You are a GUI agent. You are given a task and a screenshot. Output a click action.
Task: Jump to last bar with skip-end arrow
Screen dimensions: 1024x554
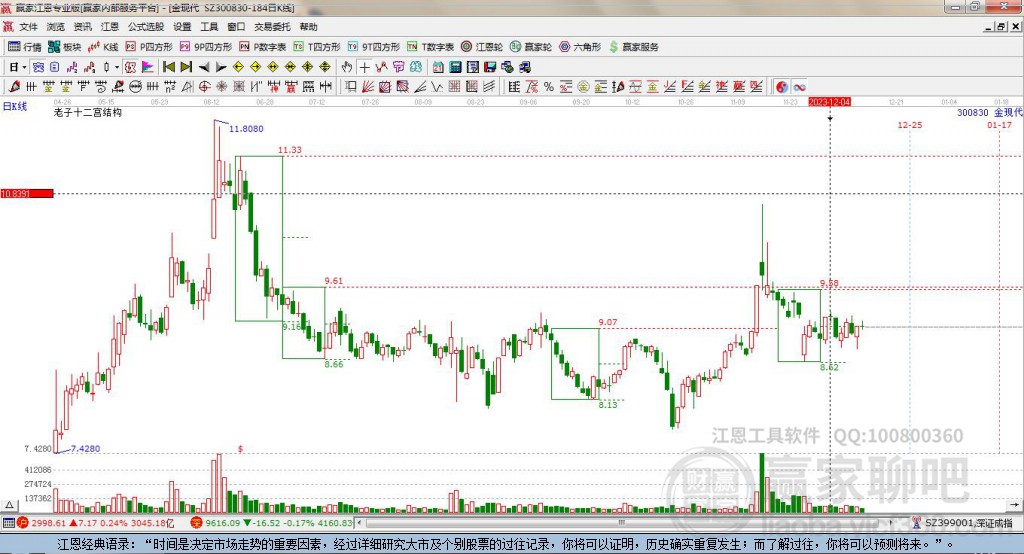click(186, 67)
